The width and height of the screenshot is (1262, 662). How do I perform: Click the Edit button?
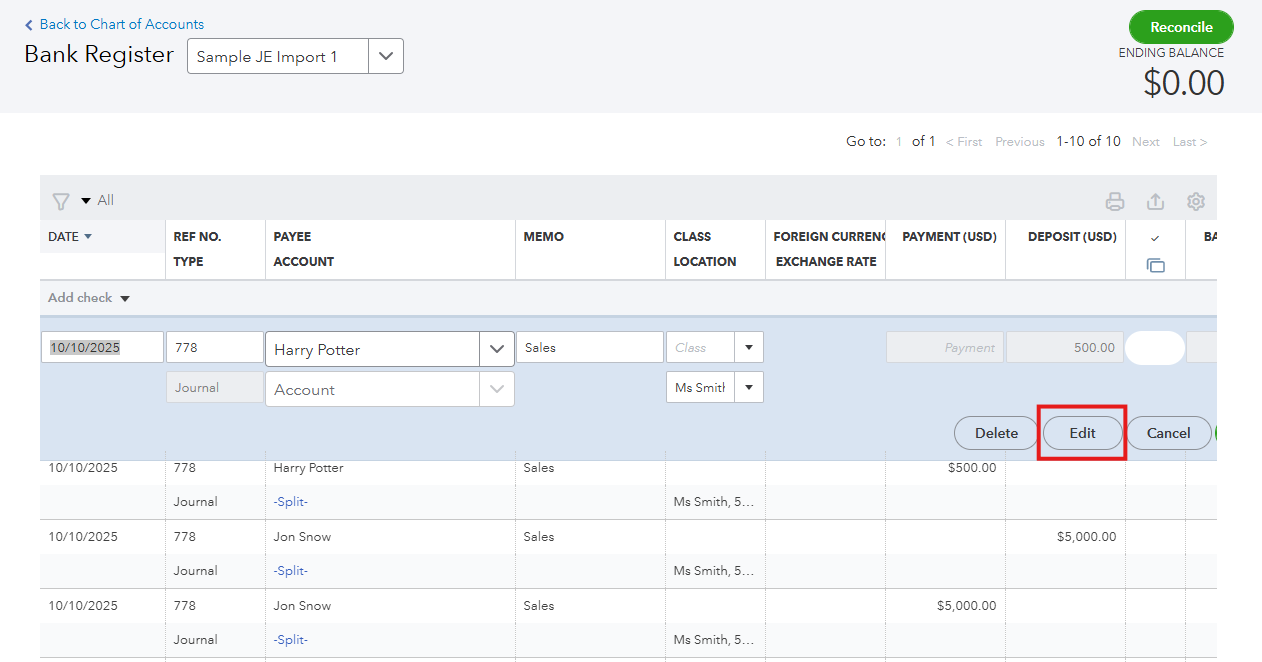click(x=1082, y=433)
